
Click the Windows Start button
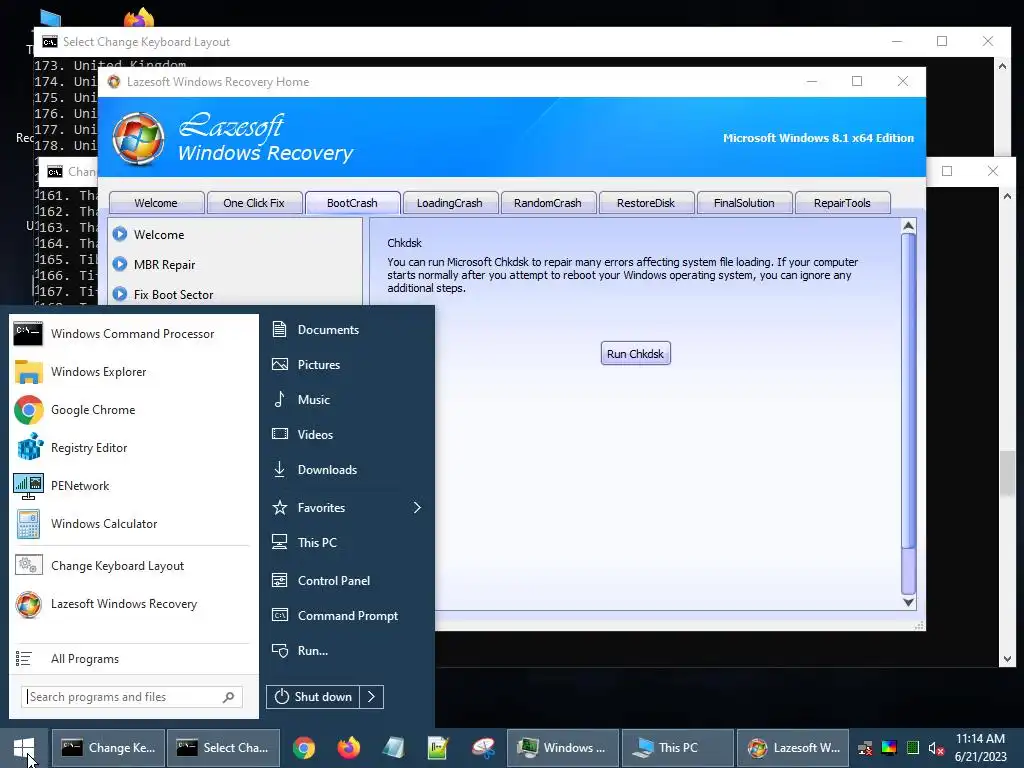(24, 748)
